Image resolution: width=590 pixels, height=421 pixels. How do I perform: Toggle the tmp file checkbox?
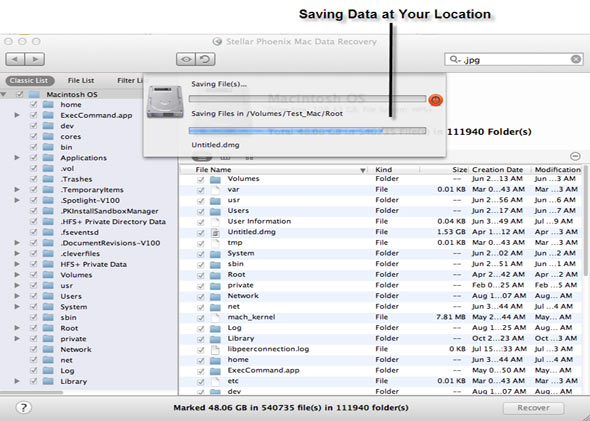(x=201, y=243)
